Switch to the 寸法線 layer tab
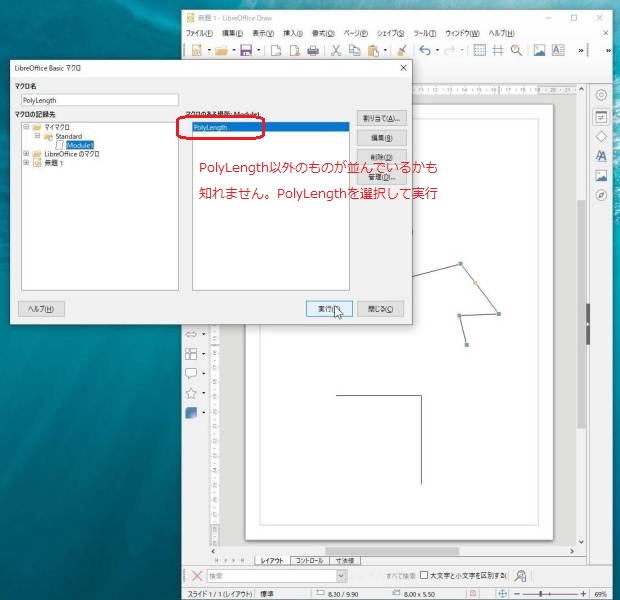The height and width of the screenshot is (600, 620). pos(345,560)
